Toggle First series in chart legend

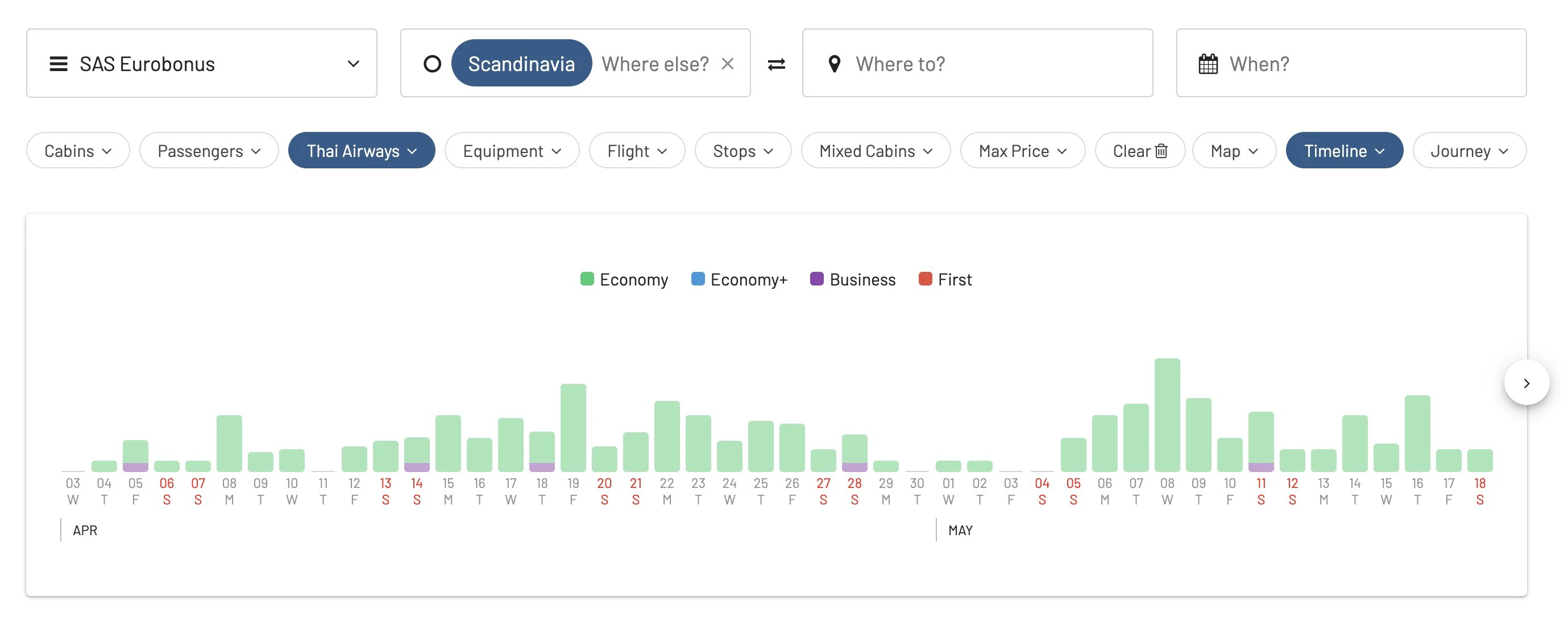[x=945, y=279]
